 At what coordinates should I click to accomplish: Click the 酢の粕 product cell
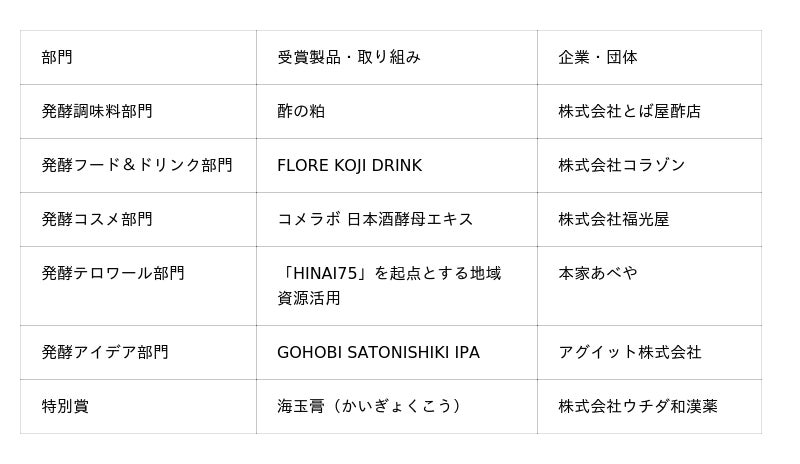(396, 112)
